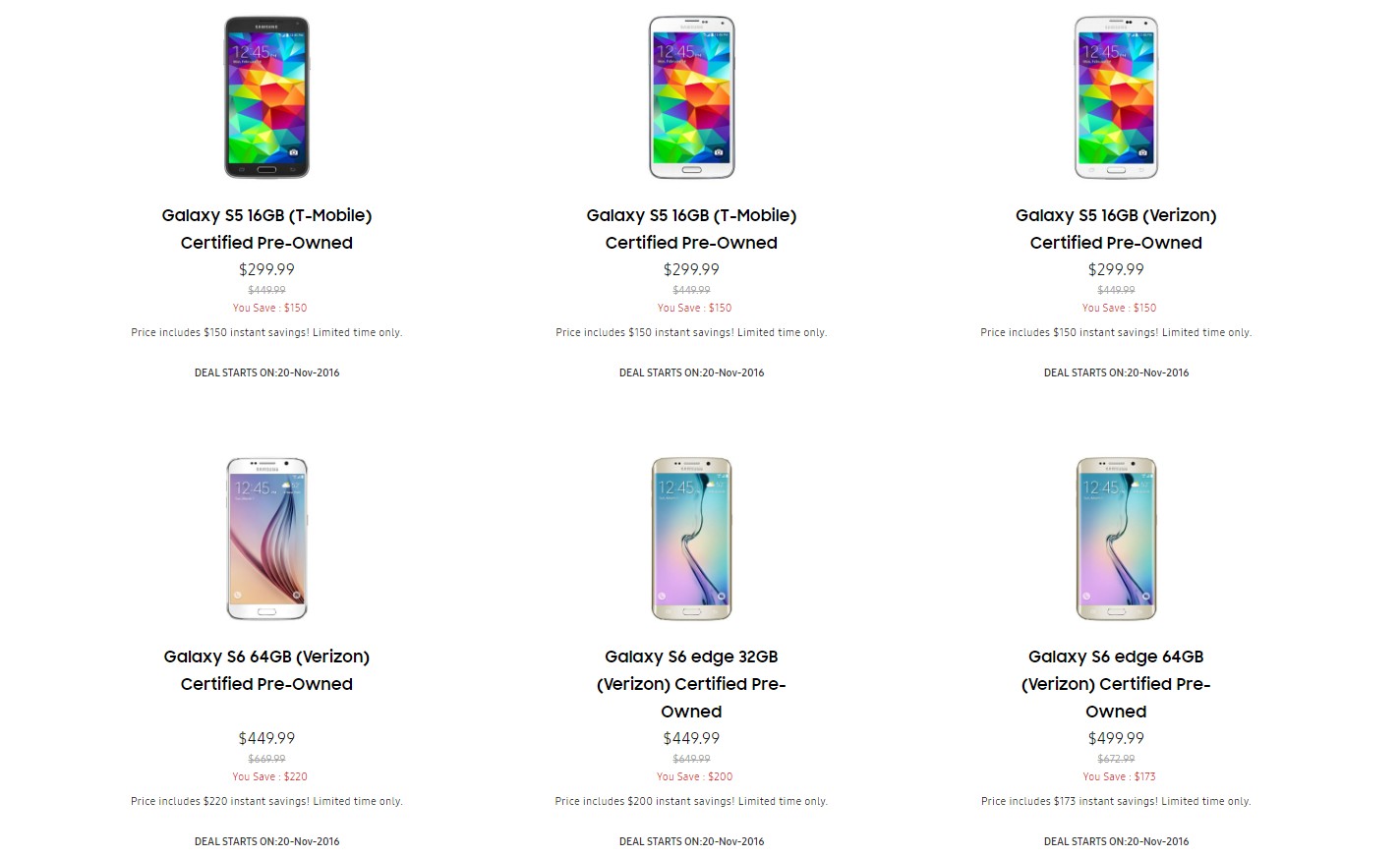Click the crossed-out $649.99 original price
This screenshot has height=857, width=1400.
[x=691, y=759]
